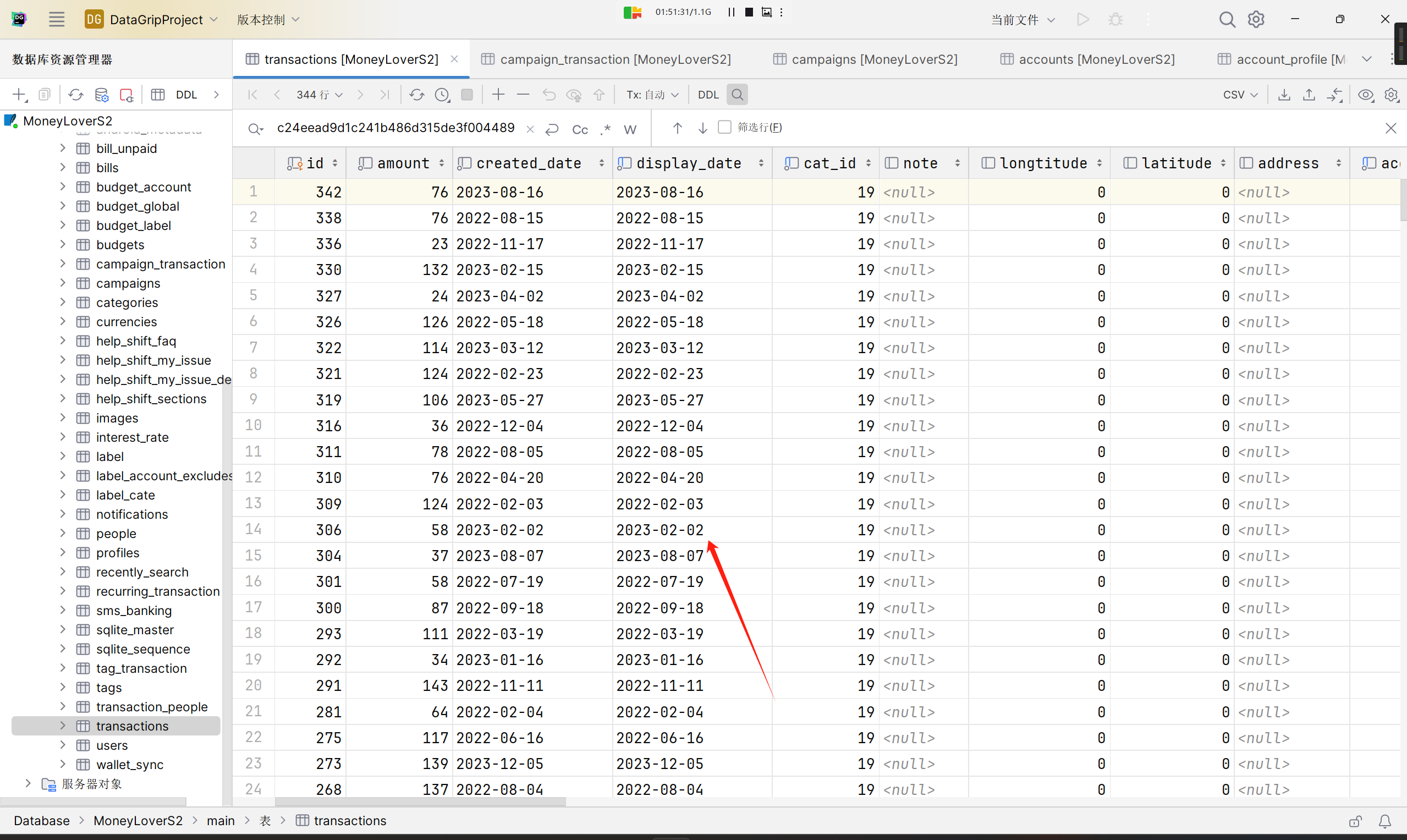Click the reload page icon in grid toolbar
Viewport: 1407px width, 840px height.
[416, 95]
